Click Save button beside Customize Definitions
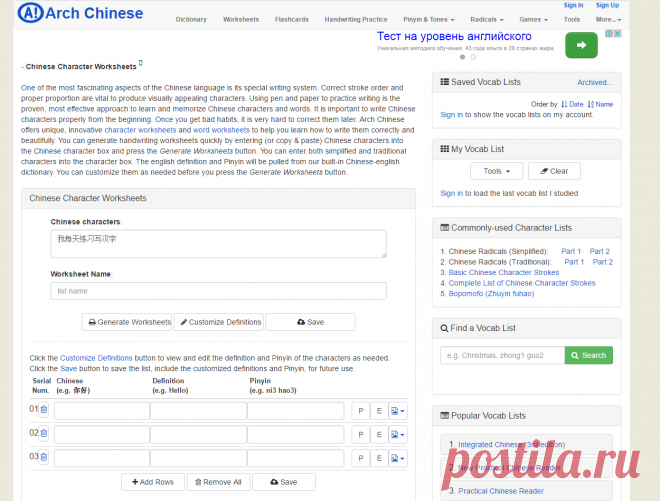The height and width of the screenshot is (501, 660). [310, 322]
